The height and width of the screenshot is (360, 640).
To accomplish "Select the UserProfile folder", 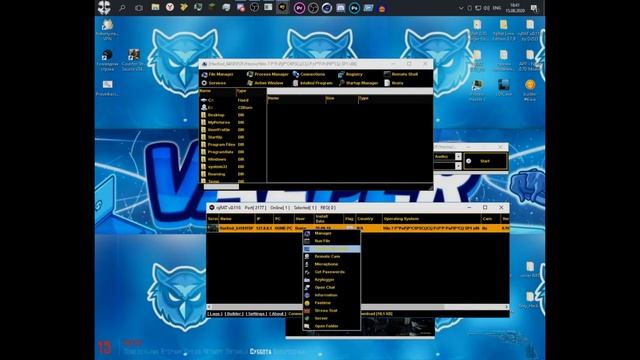I will pyautogui.click(x=222, y=130).
